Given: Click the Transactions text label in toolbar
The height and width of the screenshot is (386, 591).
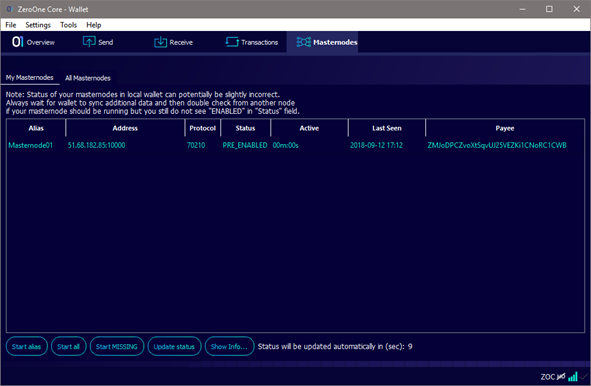Looking at the screenshot, I should pyautogui.click(x=260, y=42).
